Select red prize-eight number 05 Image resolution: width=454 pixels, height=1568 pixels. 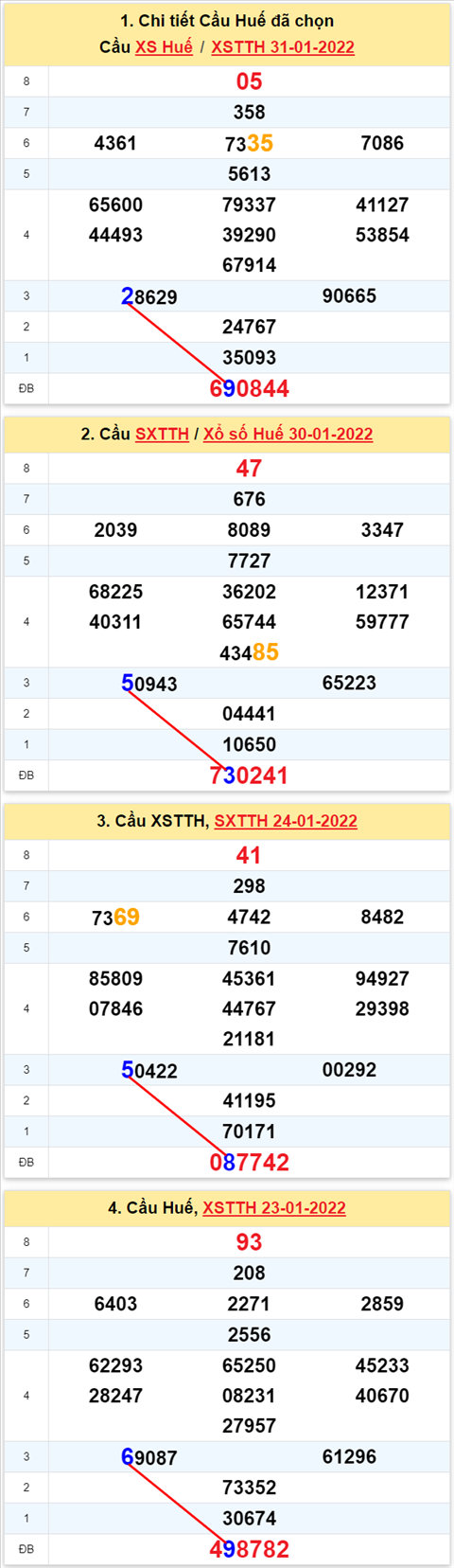click(x=250, y=81)
